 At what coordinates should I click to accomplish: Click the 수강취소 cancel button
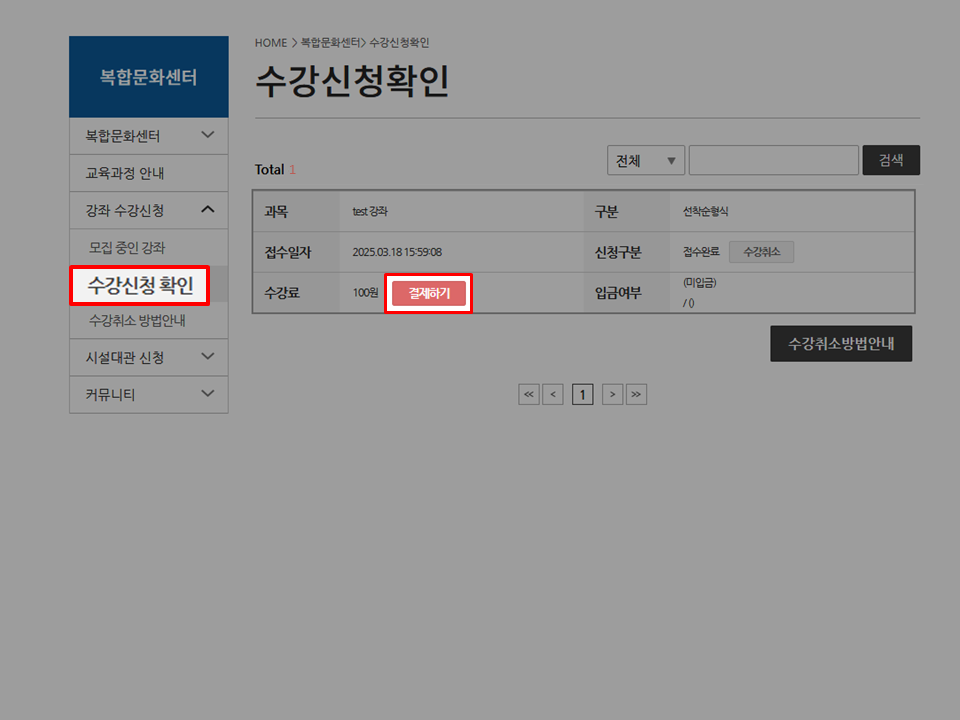click(x=761, y=252)
